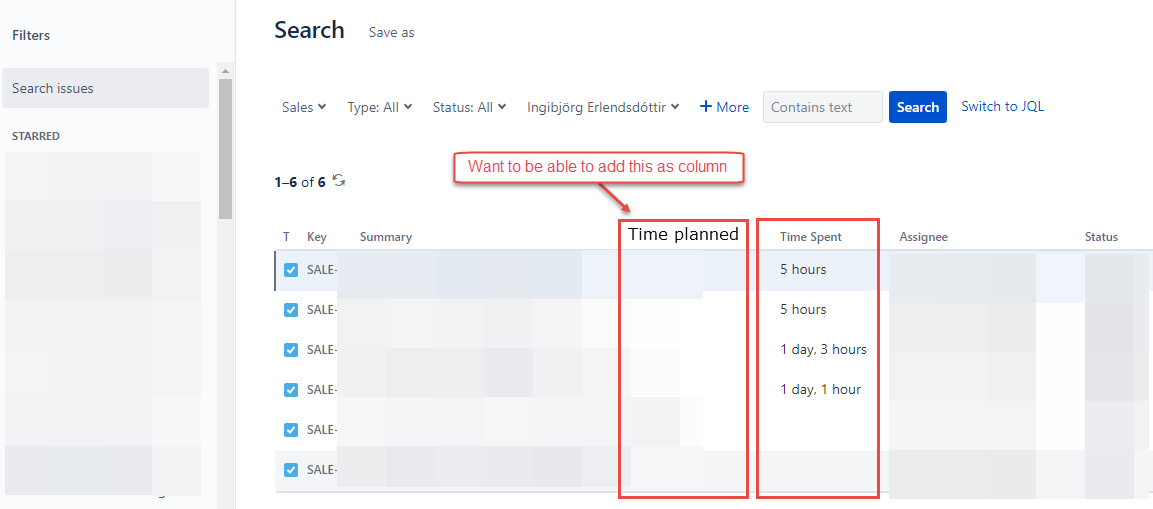
Task: Click the "Search issues" box in Filters
Action: (105, 88)
